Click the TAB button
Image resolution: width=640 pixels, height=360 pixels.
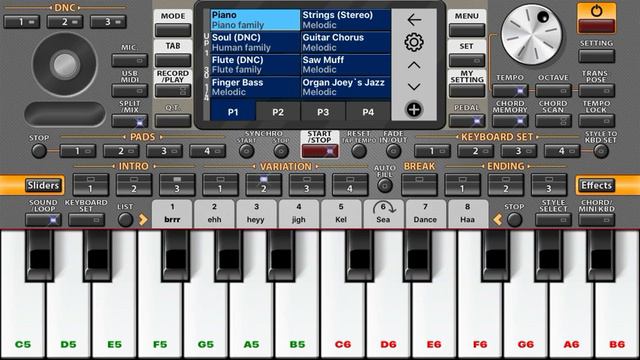click(x=173, y=60)
